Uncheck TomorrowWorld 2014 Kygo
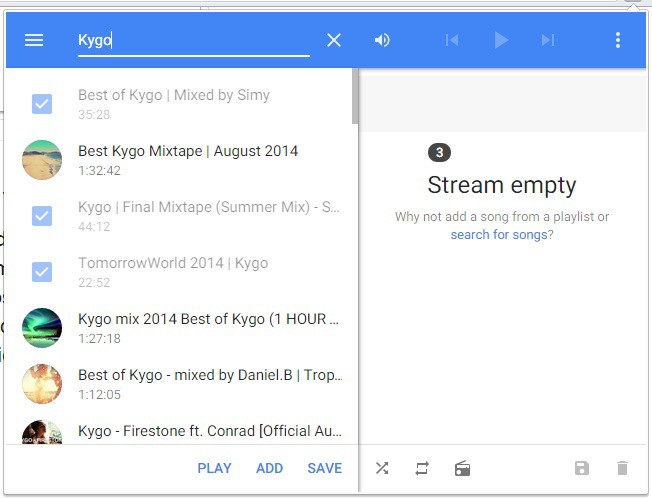This screenshot has height=498, width=652. pos(42,272)
